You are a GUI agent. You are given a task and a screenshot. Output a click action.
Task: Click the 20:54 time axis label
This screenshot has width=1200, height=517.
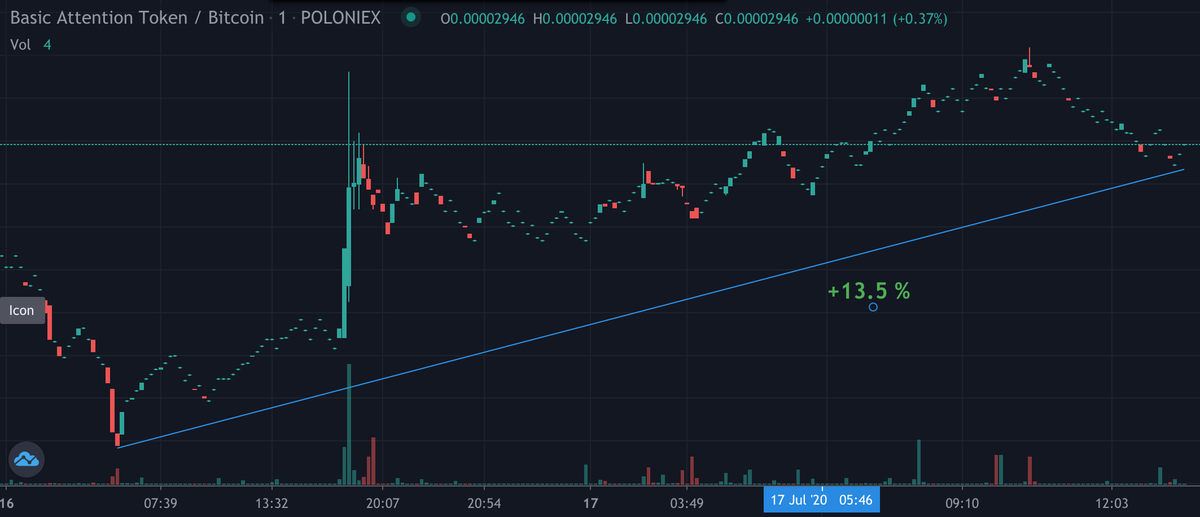pyautogui.click(x=484, y=502)
